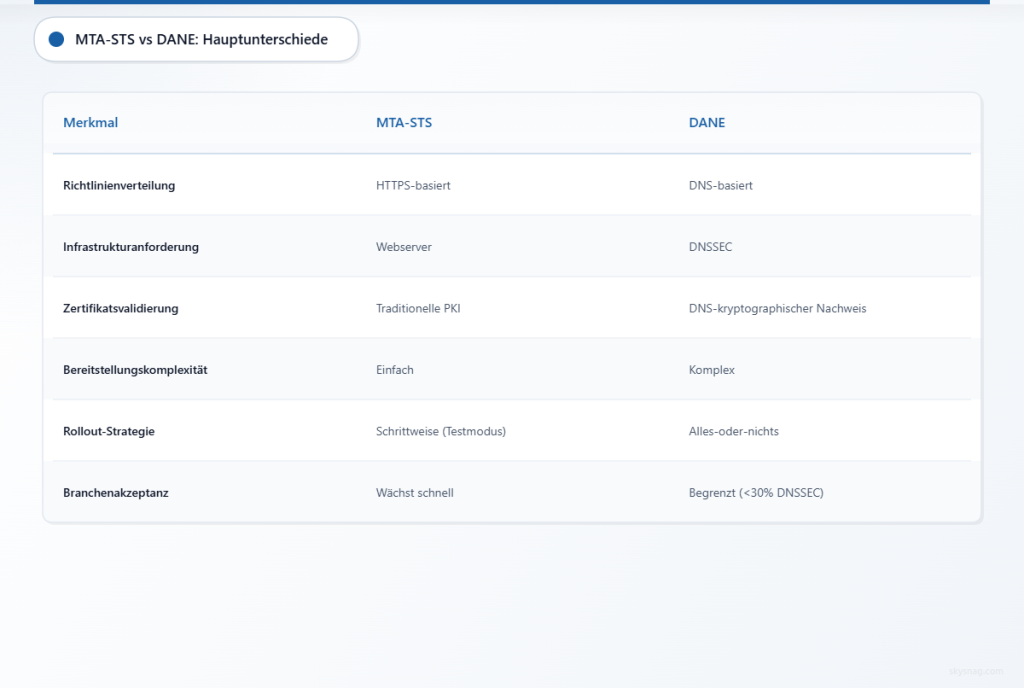Select the MTA-STS vs DANE: Hauptunterschiede title
1024x688 pixels.
coord(199,39)
